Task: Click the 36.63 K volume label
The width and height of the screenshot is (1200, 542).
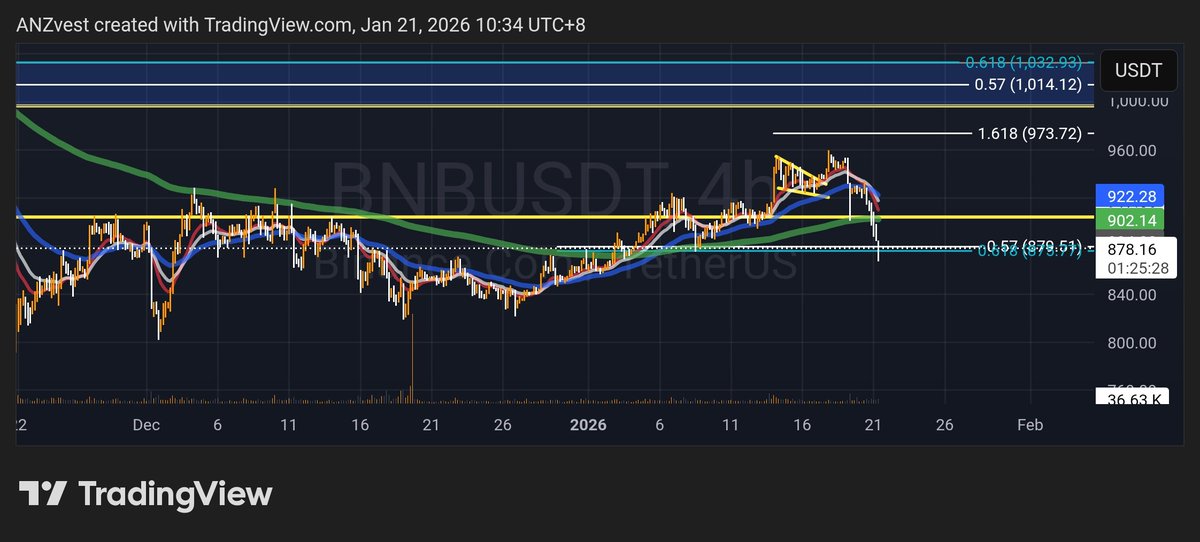Action: pyautogui.click(x=1133, y=399)
